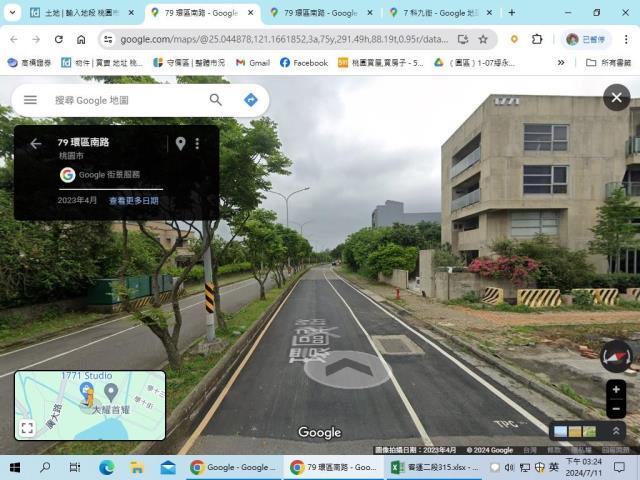Open the site information icon in address bar
The width and height of the screenshot is (640, 480).
click(x=108, y=39)
